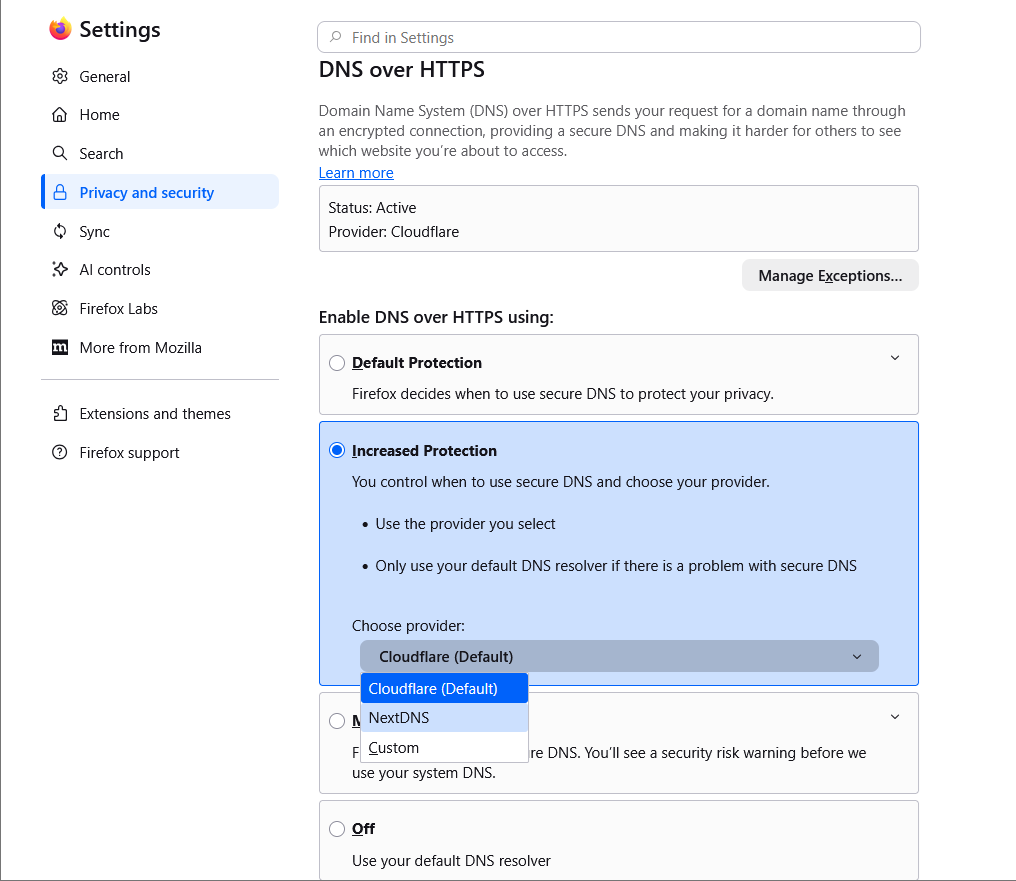Click 'Enable DNS over HTTPS using:' label
The width and height of the screenshot is (1016, 881).
coord(436,317)
